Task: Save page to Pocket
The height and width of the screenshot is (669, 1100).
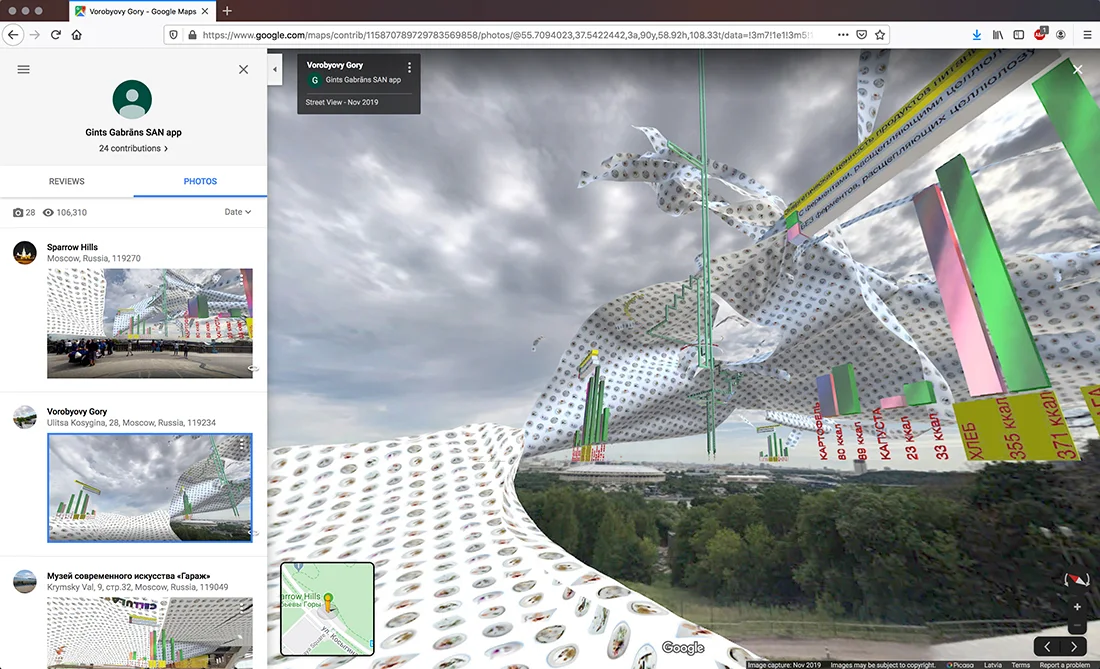Action: (x=861, y=34)
